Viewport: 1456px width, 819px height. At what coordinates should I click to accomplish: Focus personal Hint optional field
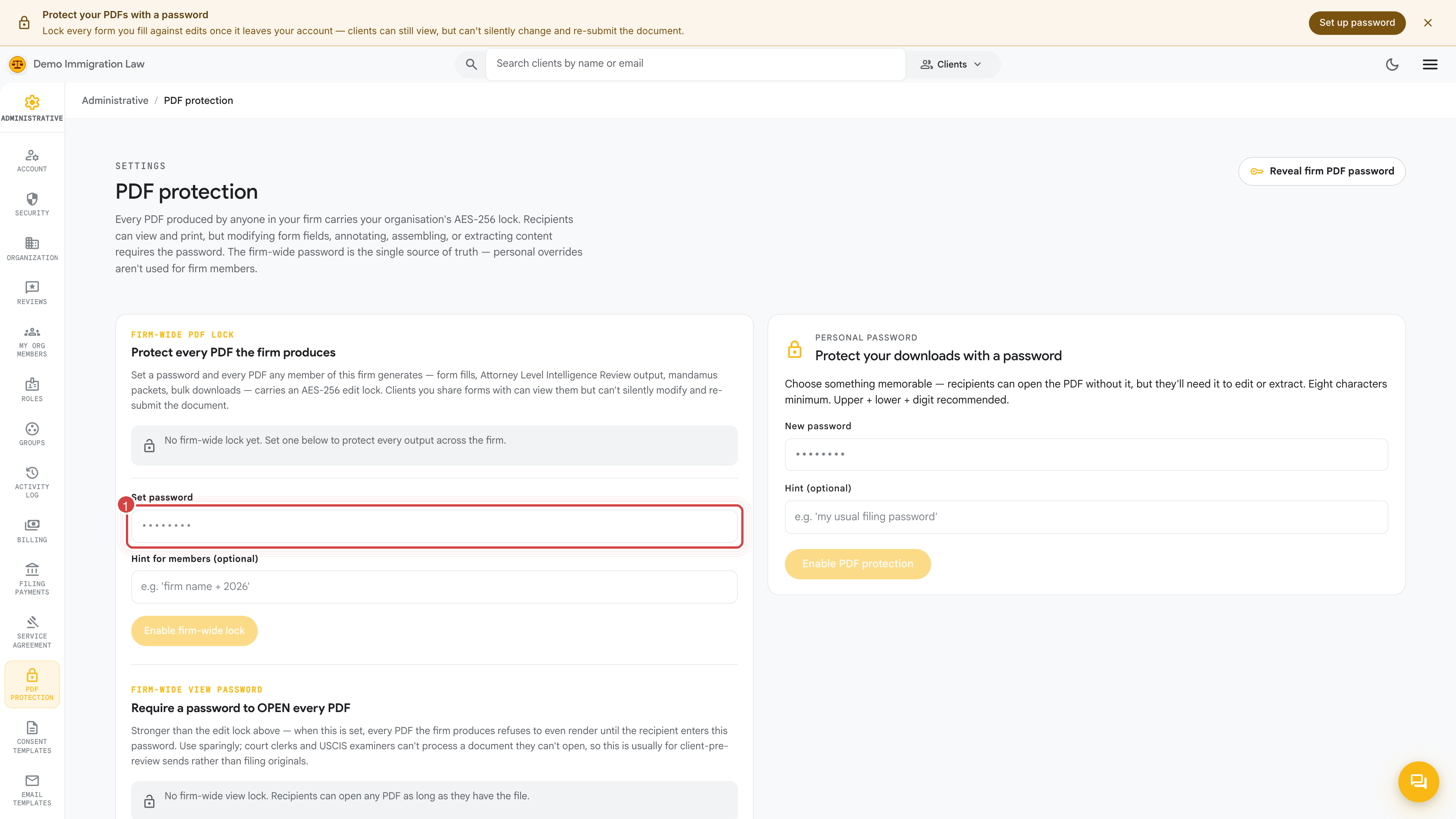pyautogui.click(x=1086, y=516)
